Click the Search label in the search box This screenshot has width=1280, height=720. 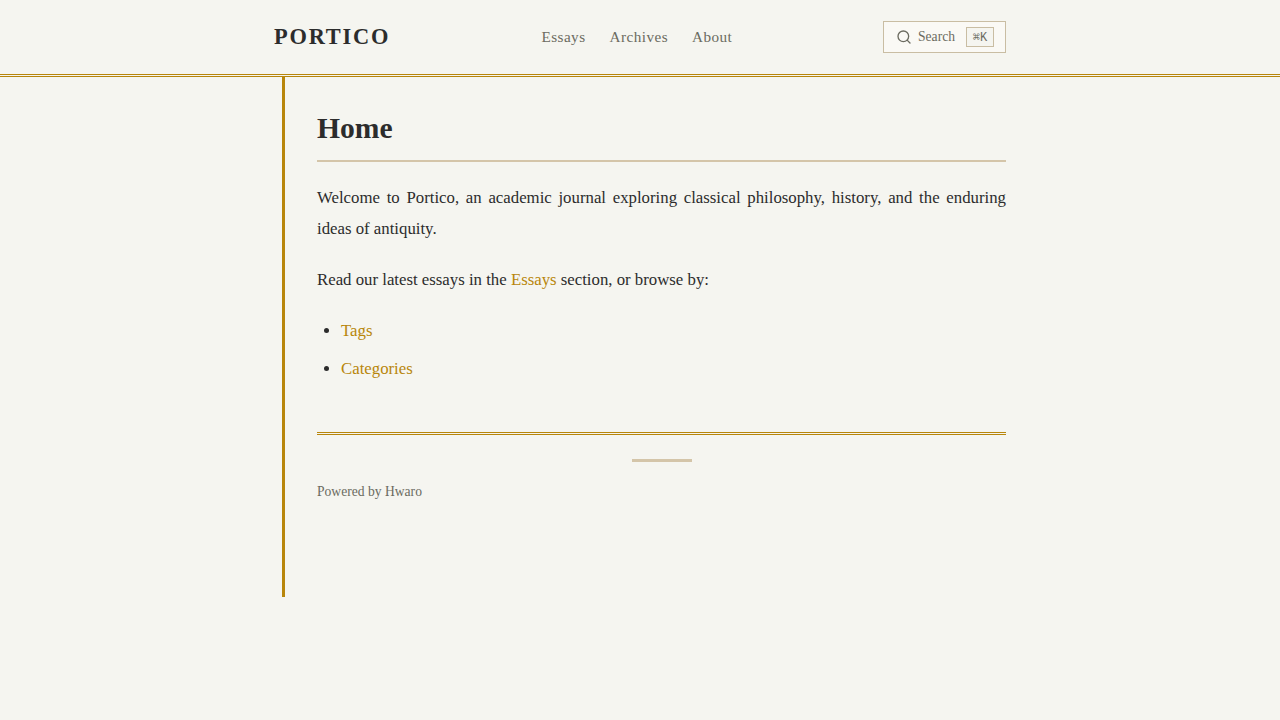click(x=936, y=37)
